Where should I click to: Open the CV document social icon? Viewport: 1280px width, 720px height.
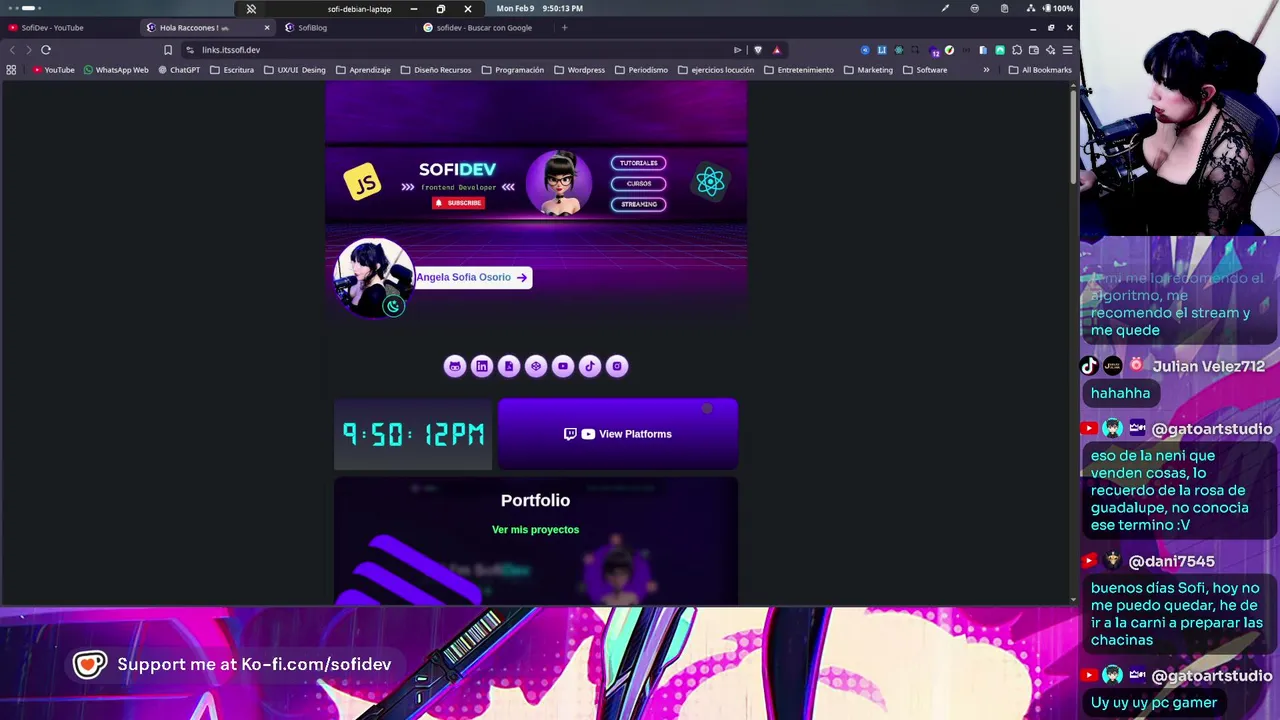[509, 366]
